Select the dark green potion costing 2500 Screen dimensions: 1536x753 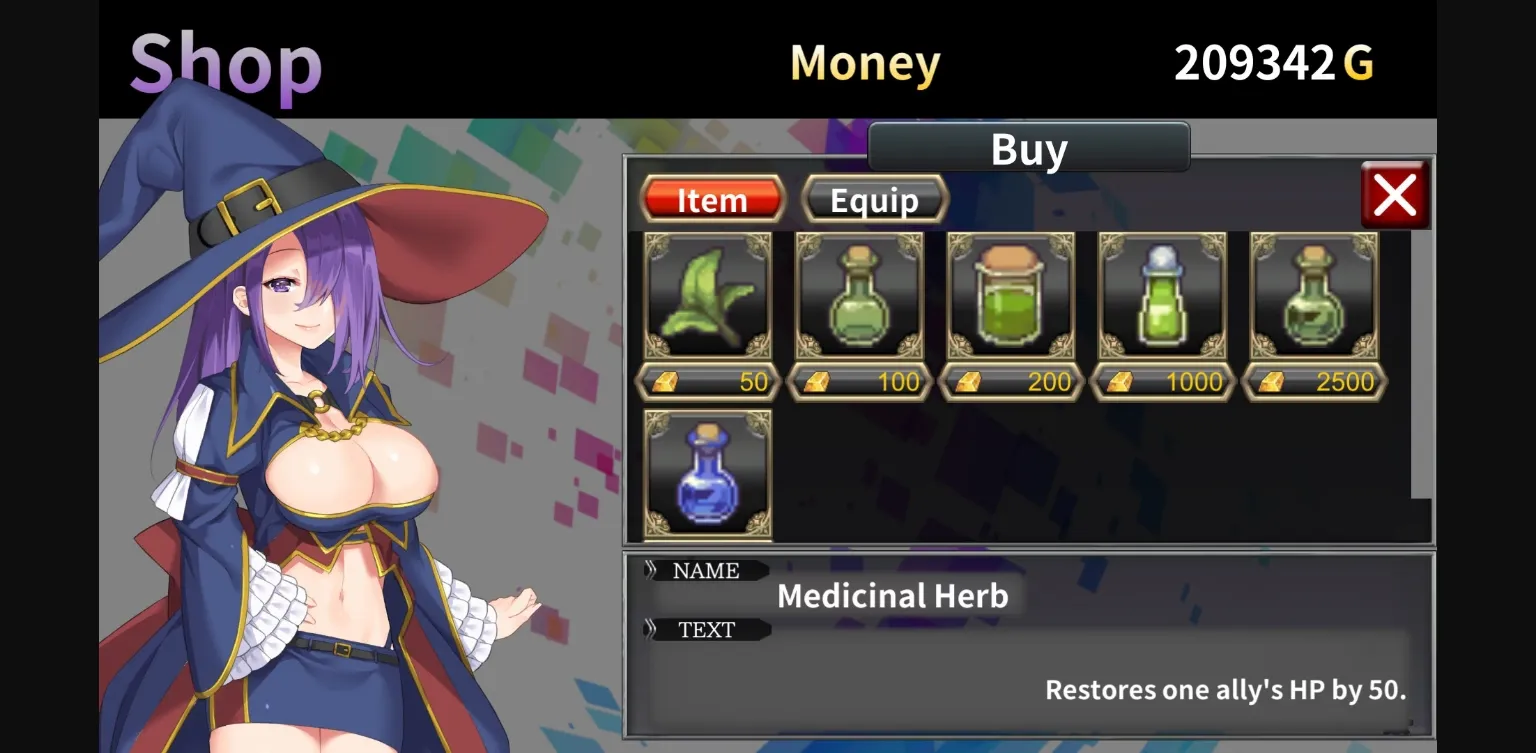(1314, 296)
